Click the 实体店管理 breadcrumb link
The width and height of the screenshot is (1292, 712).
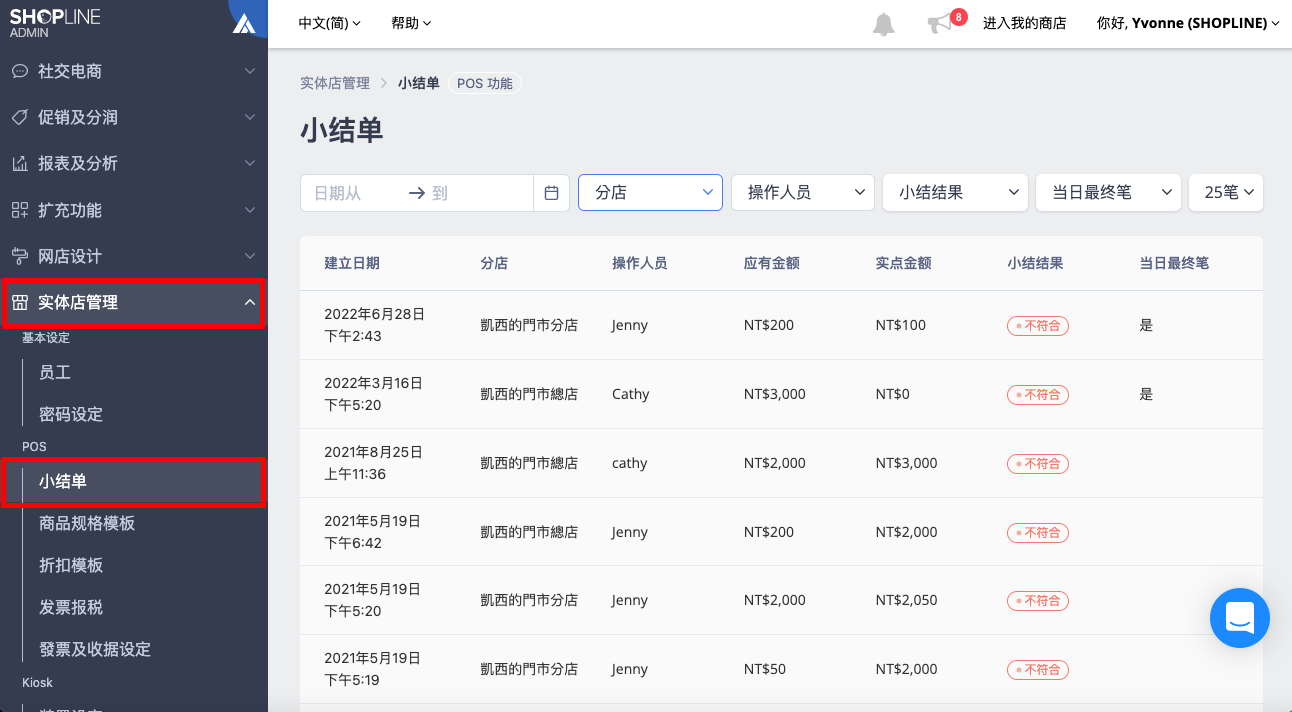tap(335, 83)
